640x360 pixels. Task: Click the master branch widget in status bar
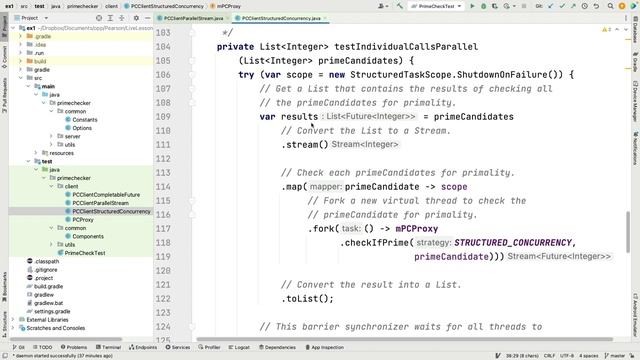pyautogui.click(x=615, y=356)
